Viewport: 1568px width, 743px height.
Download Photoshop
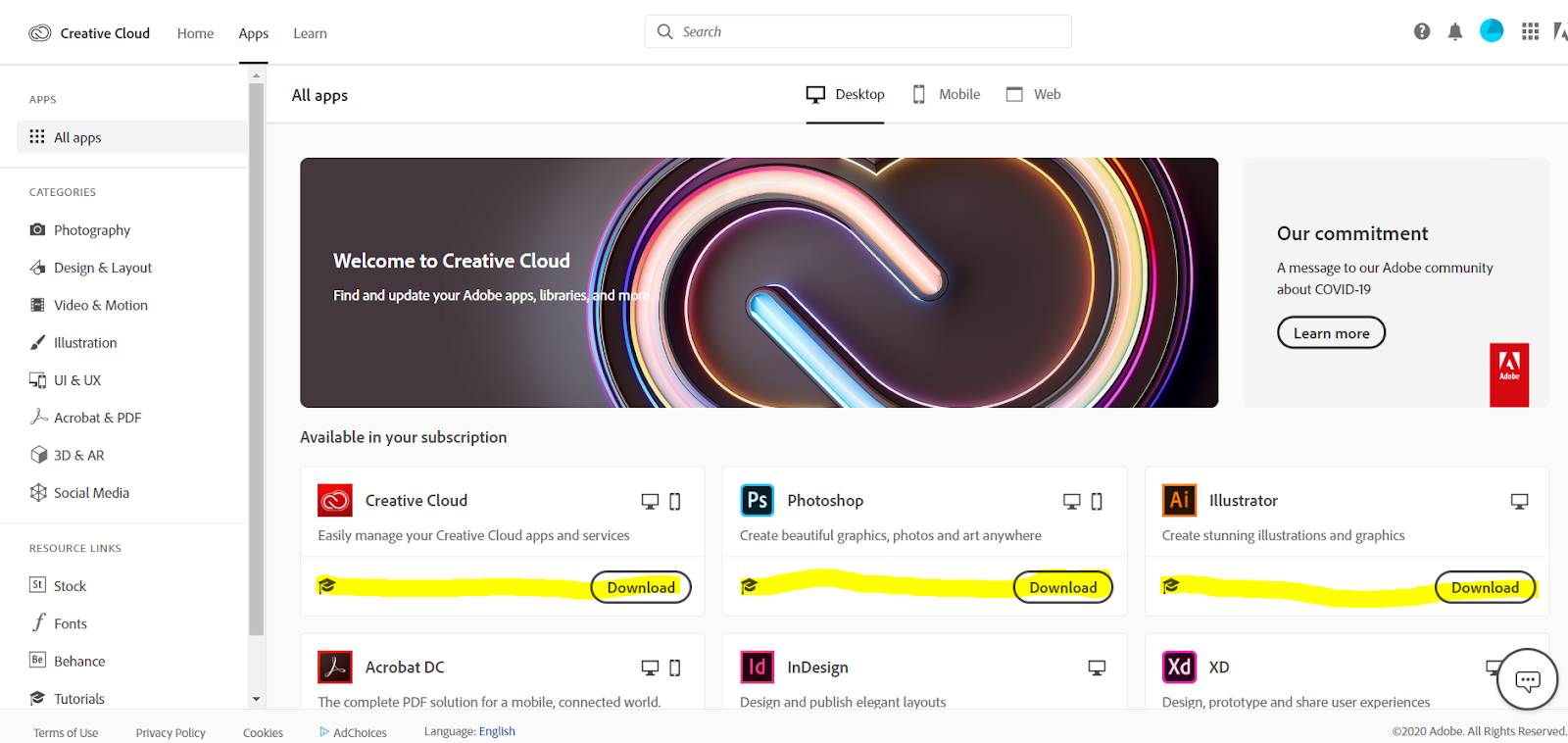click(x=1063, y=587)
